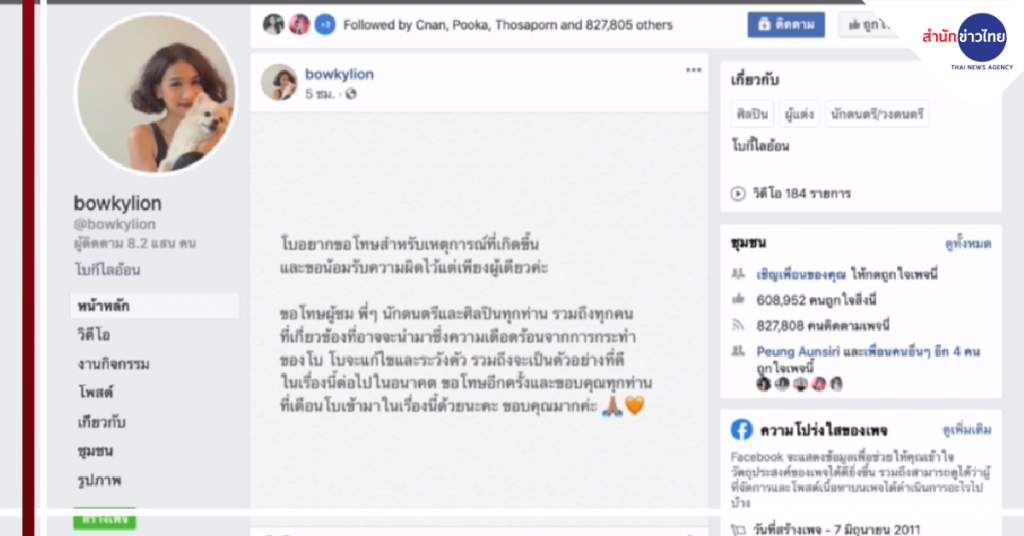
Task: Click the blue ติดตาม follow button
Action: (786, 25)
